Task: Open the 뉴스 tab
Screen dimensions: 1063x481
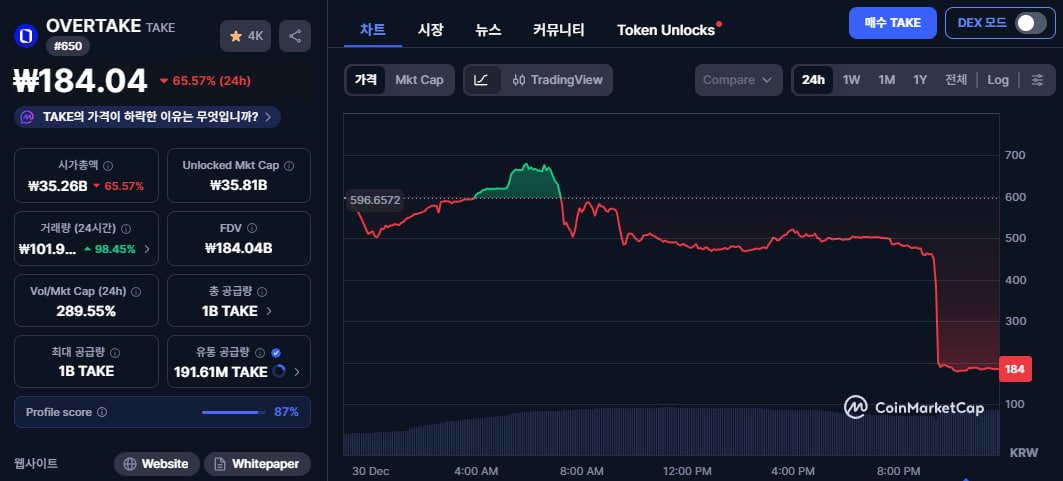Action: pyautogui.click(x=488, y=30)
